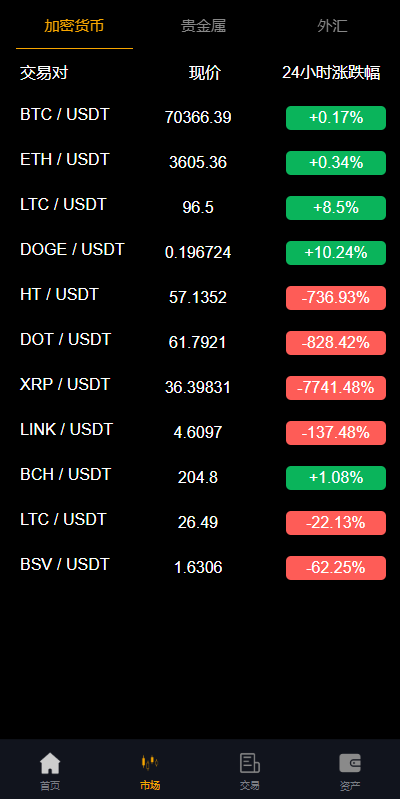Switch to the 贵金属 tab

(x=203, y=26)
